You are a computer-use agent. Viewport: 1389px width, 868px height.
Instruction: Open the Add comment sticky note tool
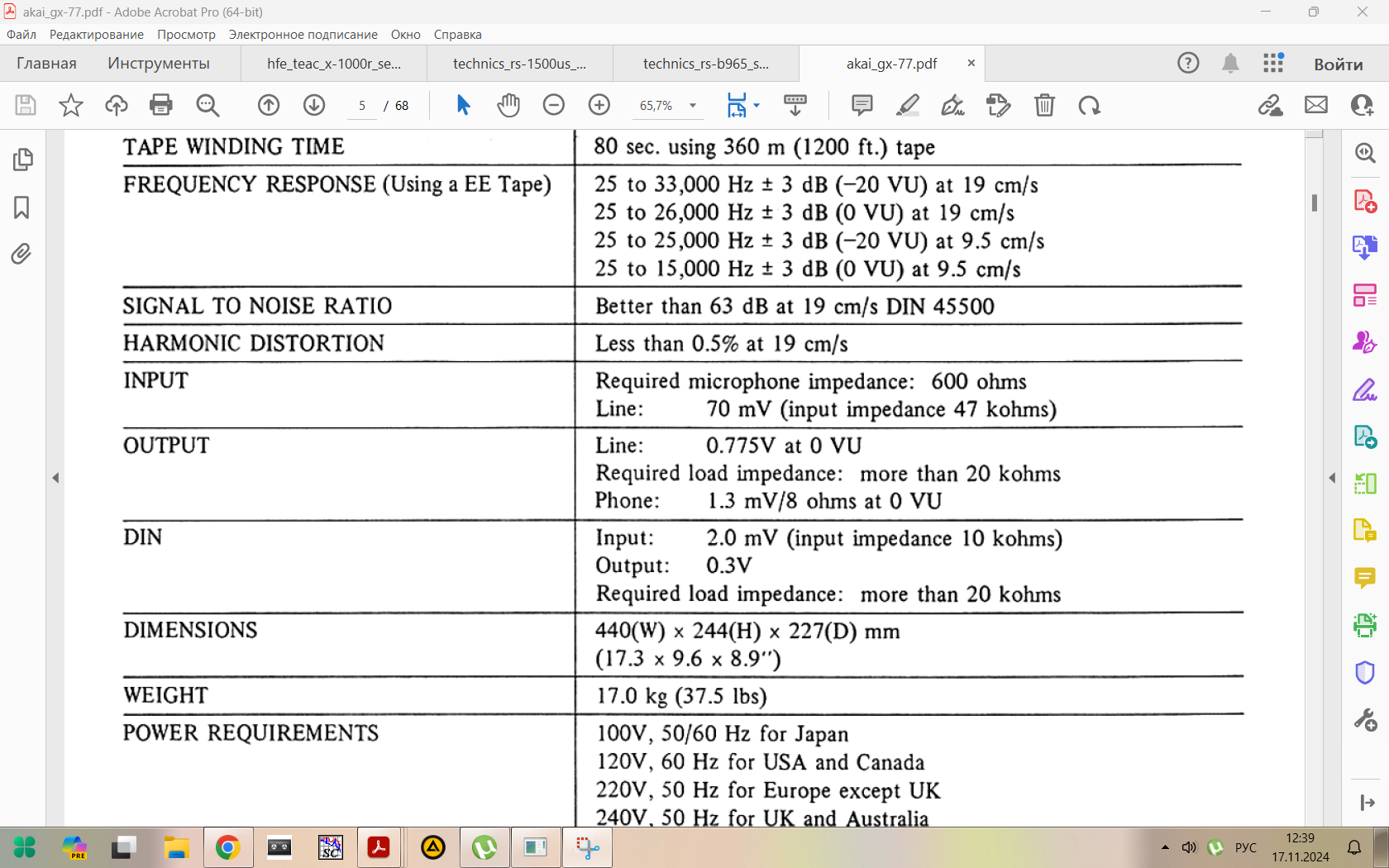[x=862, y=105]
